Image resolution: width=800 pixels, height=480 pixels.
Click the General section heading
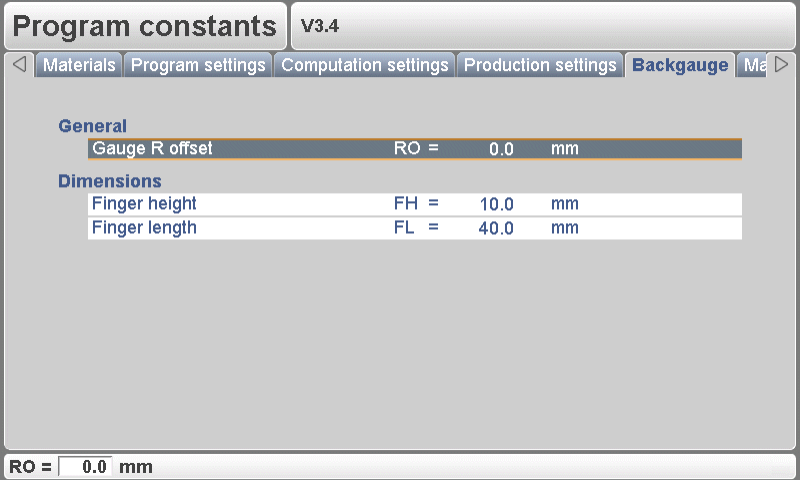(x=92, y=126)
